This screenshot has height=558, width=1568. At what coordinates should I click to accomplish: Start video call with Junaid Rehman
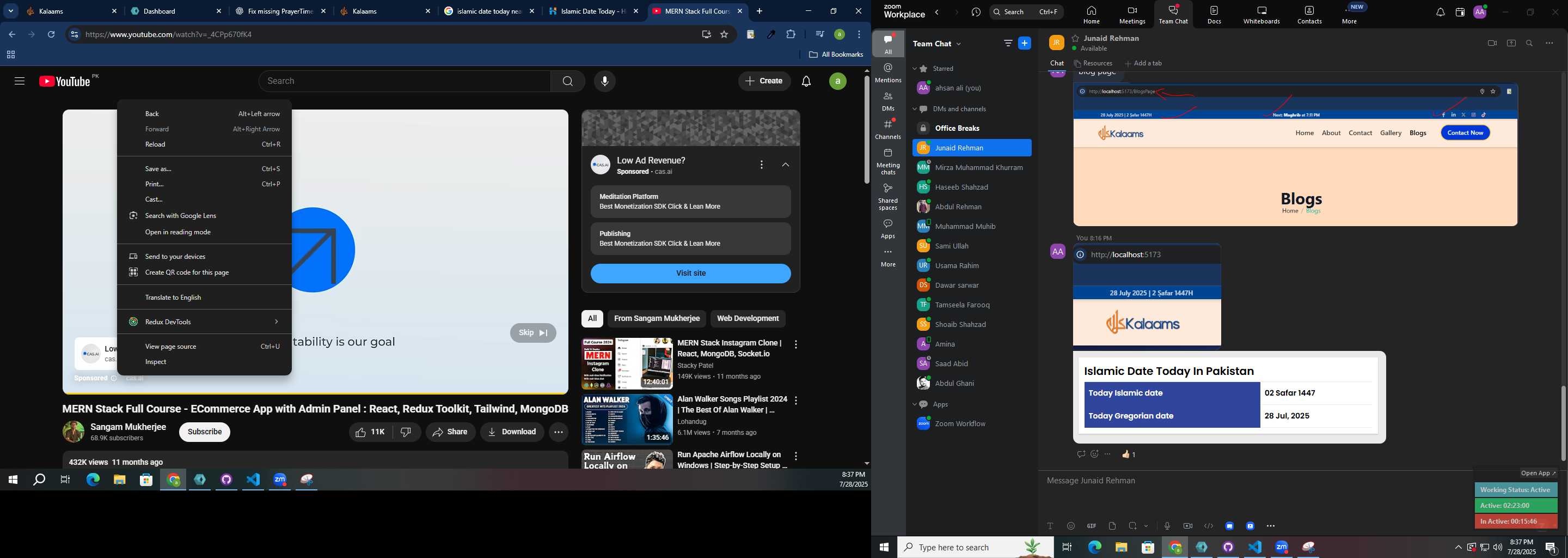tap(1492, 43)
